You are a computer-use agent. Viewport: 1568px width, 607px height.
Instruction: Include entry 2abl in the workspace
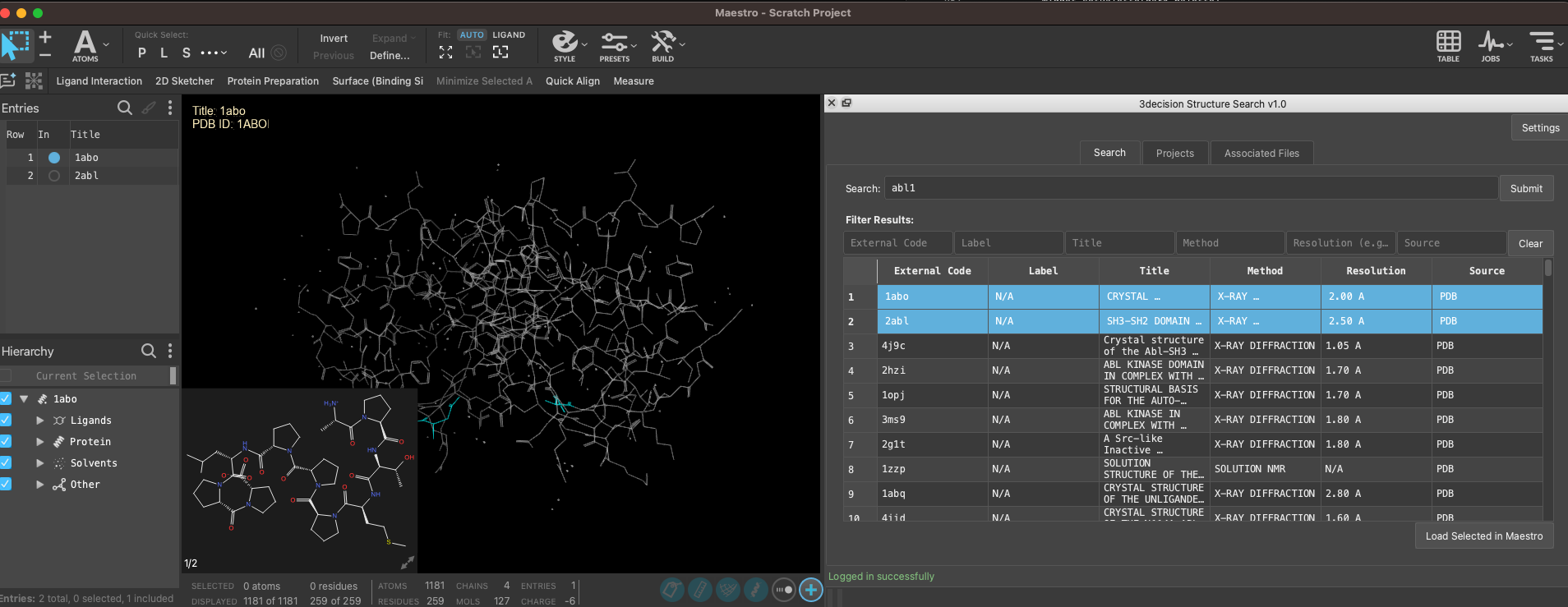click(54, 175)
